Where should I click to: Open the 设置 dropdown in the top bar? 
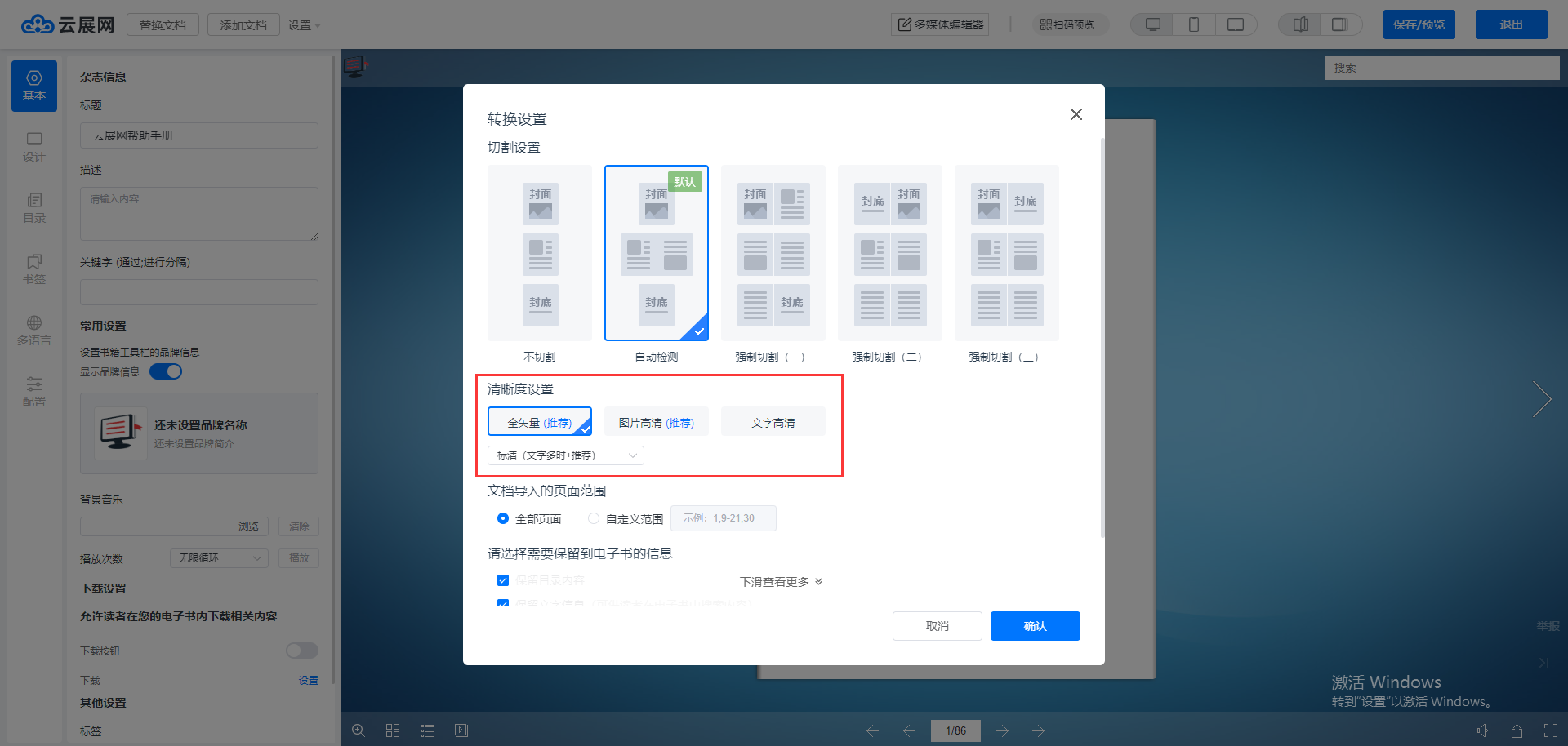click(304, 25)
